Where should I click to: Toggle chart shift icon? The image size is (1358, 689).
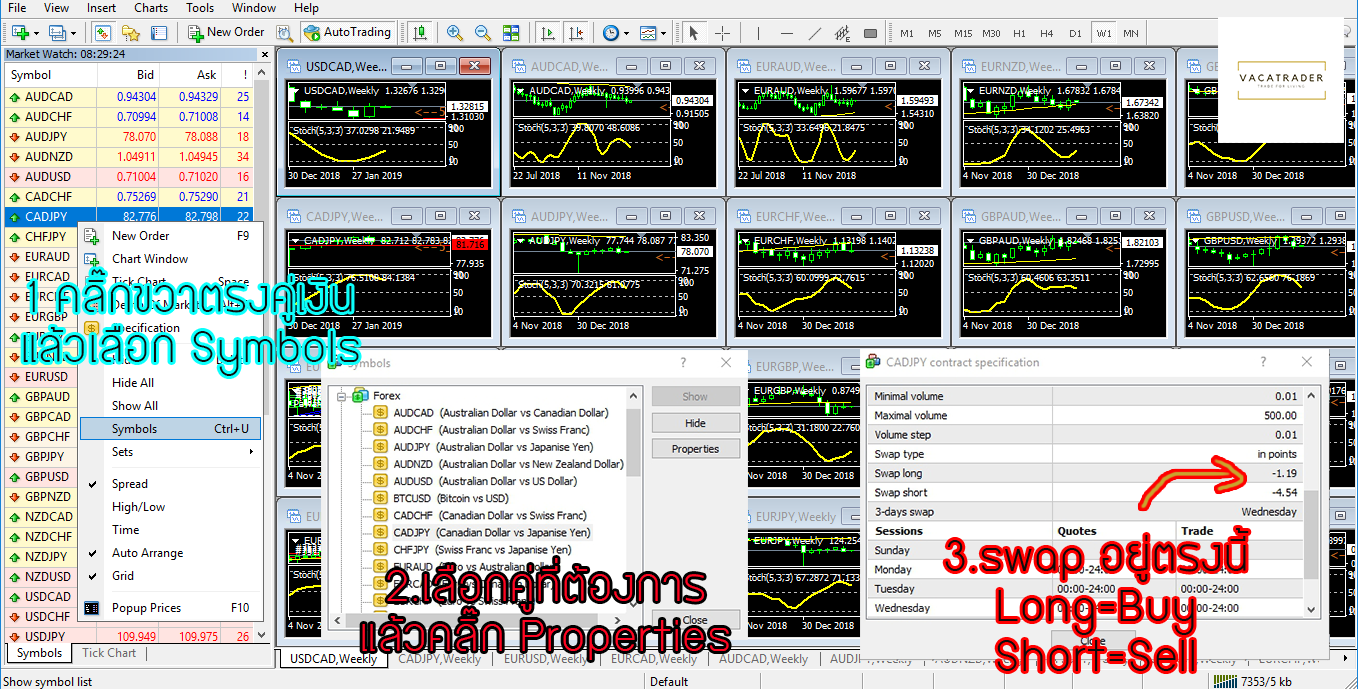point(575,32)
